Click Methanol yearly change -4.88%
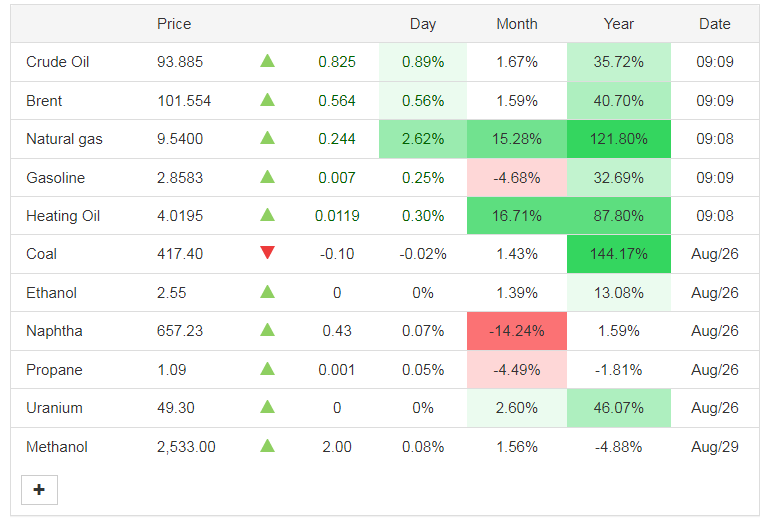The height and width of the screenshot is (523, 765). pos(619,447)
